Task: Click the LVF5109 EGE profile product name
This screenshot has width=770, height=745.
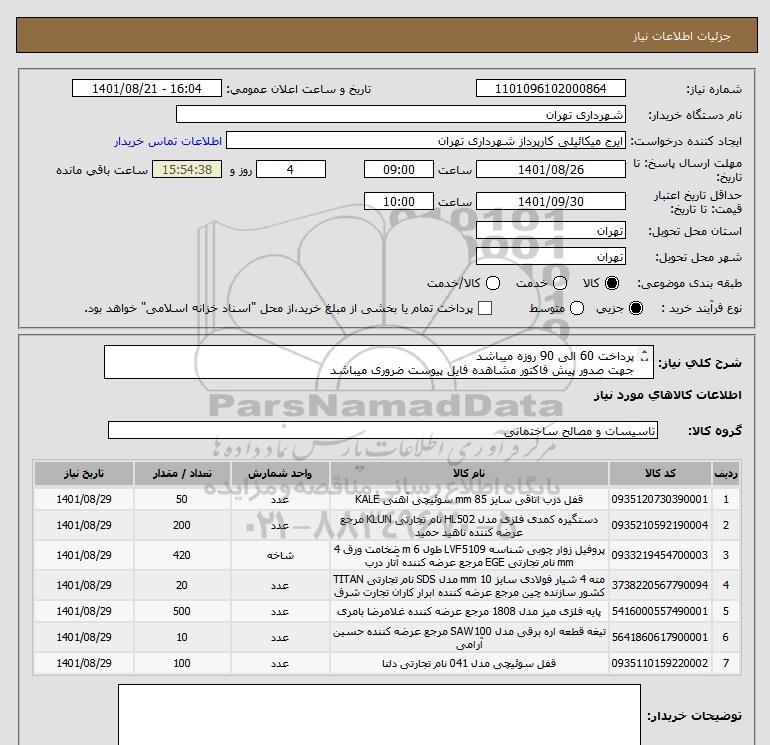Action: 469,555
